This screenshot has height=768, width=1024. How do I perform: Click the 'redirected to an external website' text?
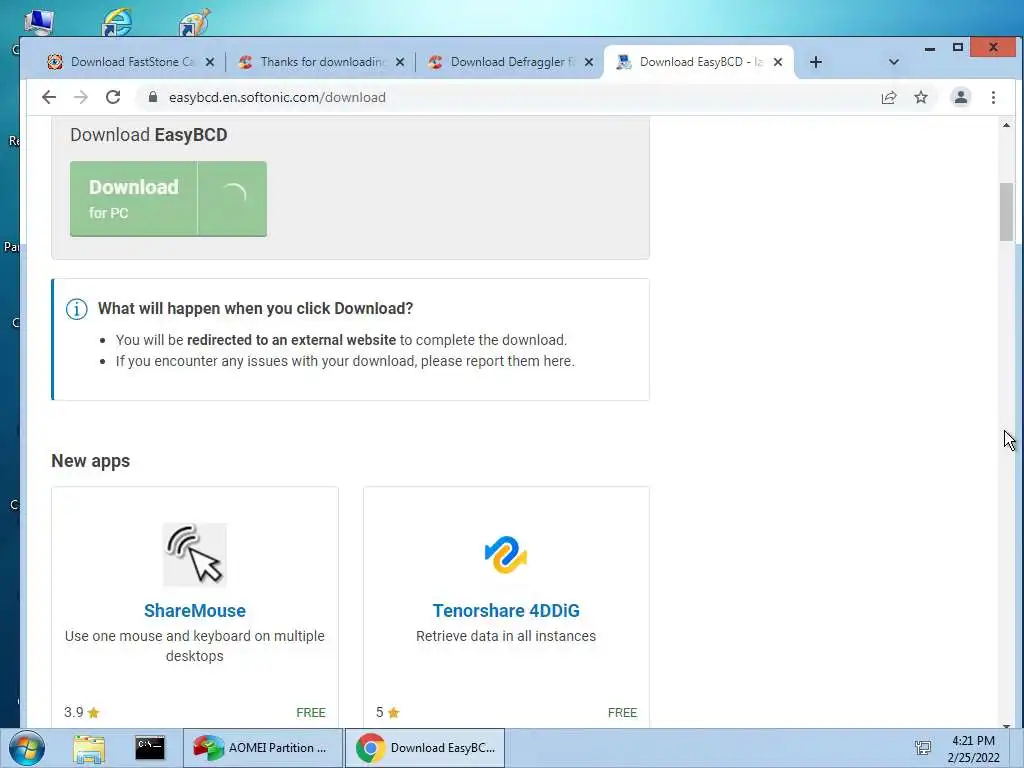[x=291, y=340]
